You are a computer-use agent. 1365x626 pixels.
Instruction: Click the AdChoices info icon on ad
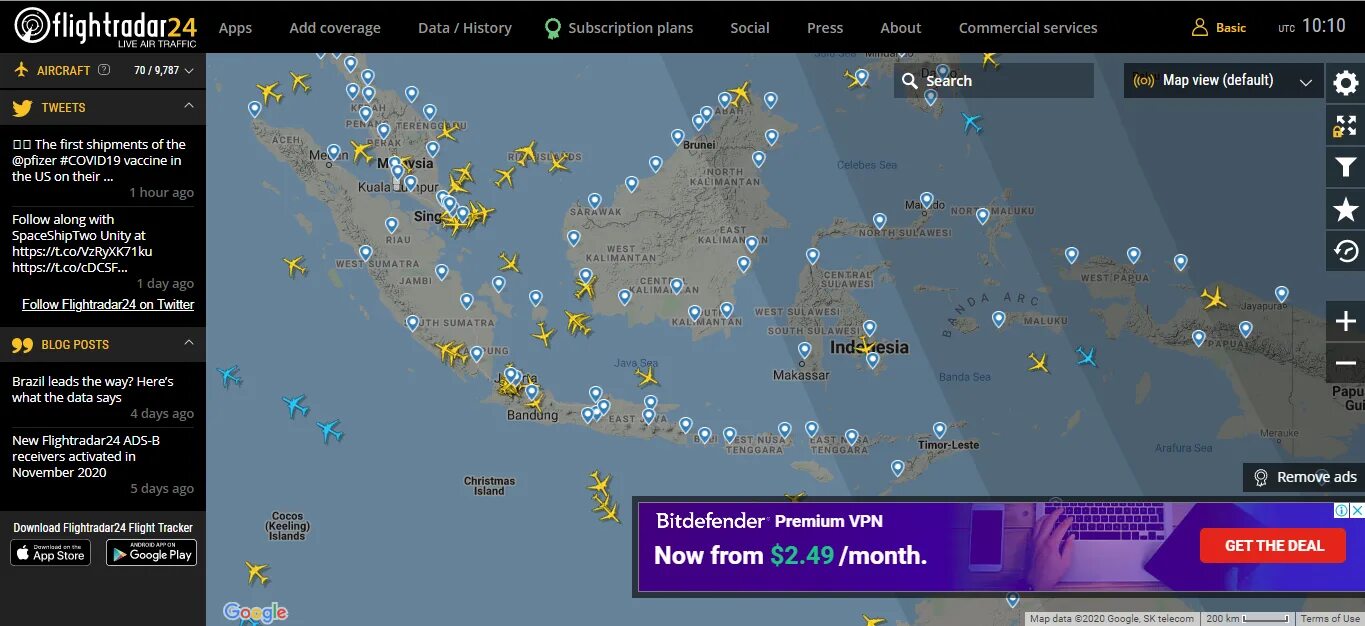coord(1343,510)
